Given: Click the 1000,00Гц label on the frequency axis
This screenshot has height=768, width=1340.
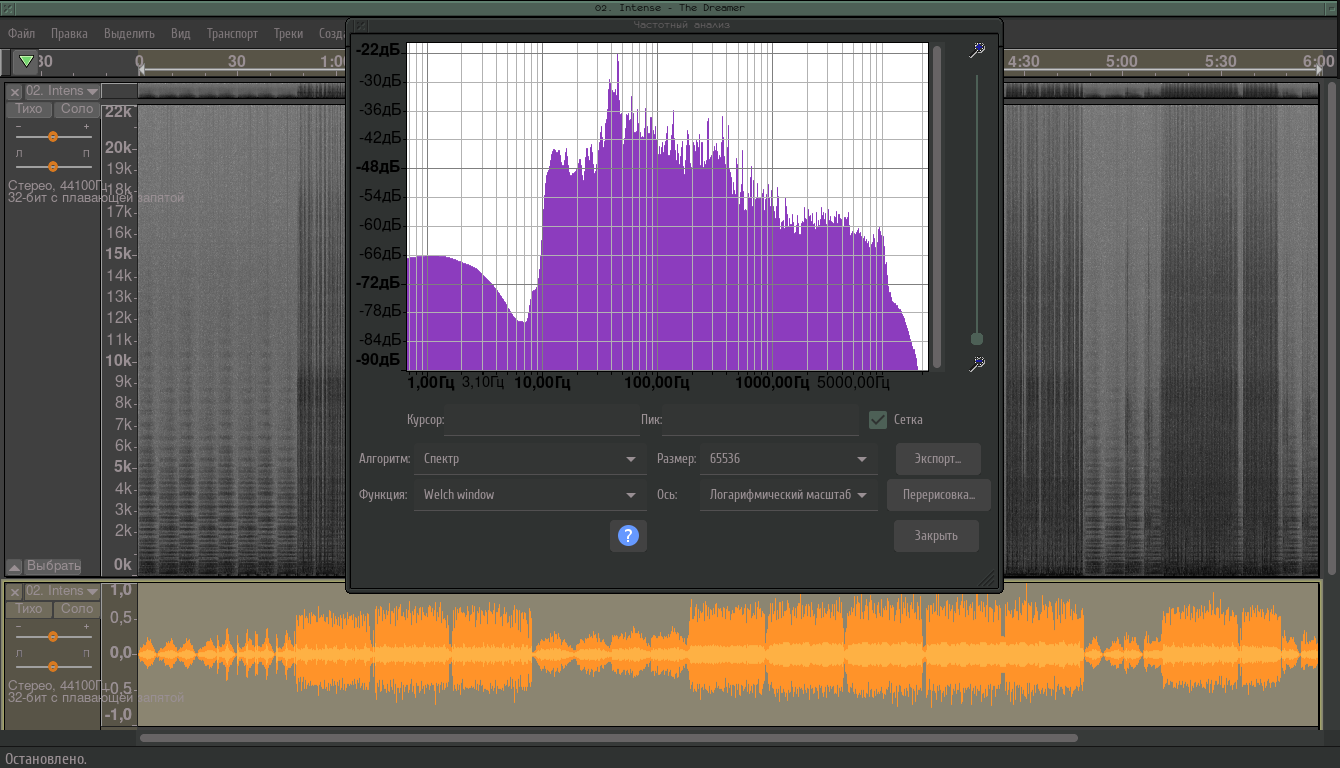Looking at the screenshot, I should pyautogui.click(x=772, y=382).
